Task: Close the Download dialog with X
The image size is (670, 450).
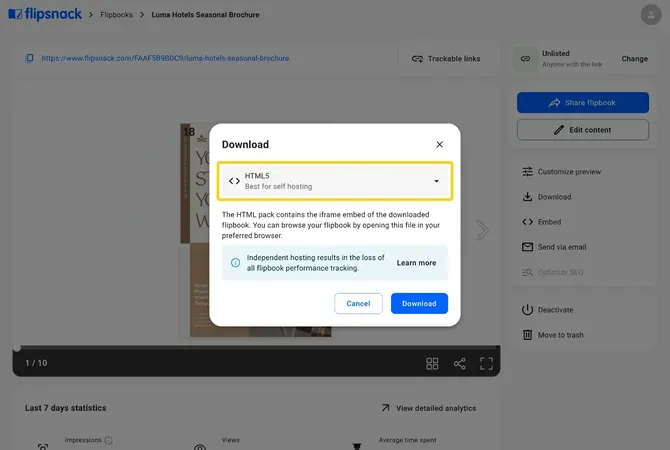Action: (439, 144)
